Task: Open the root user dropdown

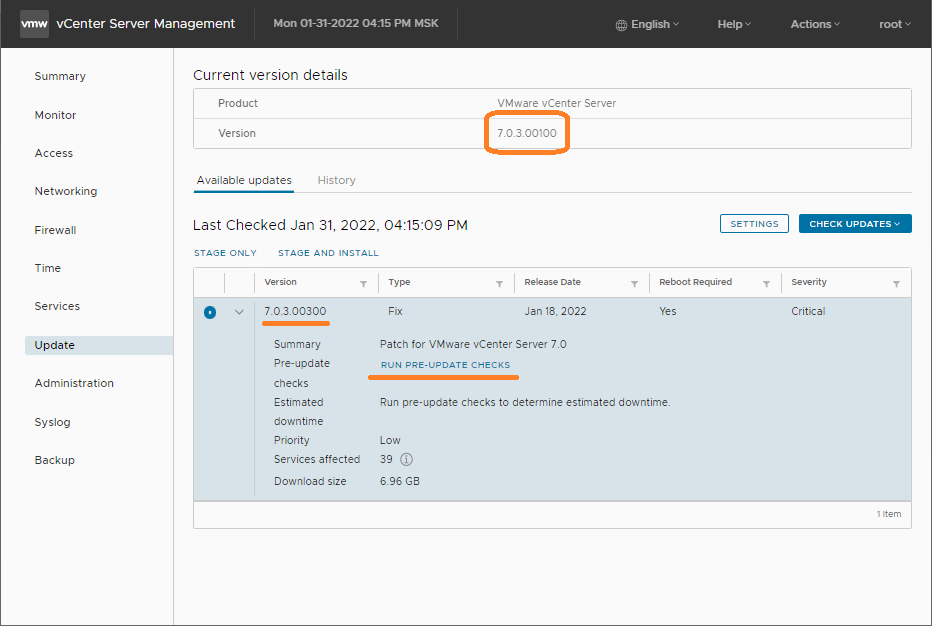Action: click(895, 24)
